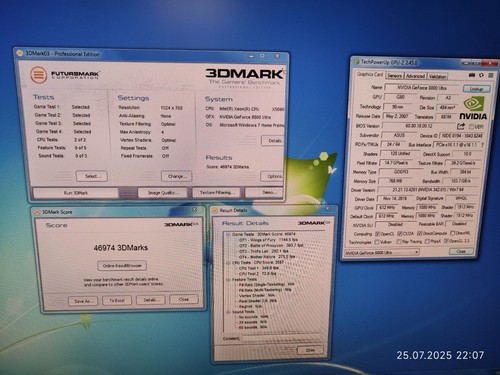Toggle the OpenGL 3.3 checkbox

tap(446, 241)
